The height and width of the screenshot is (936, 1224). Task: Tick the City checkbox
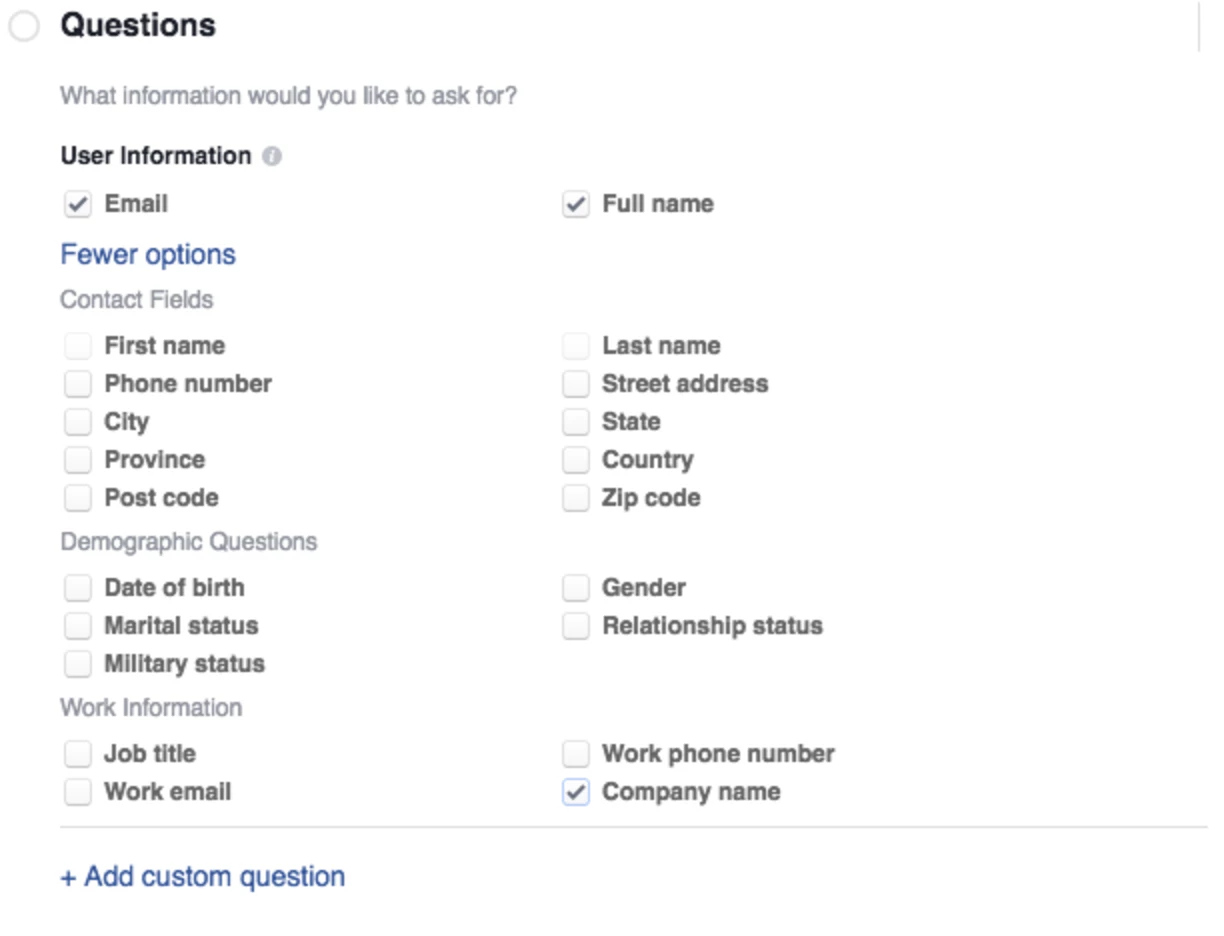pos(77,422)
